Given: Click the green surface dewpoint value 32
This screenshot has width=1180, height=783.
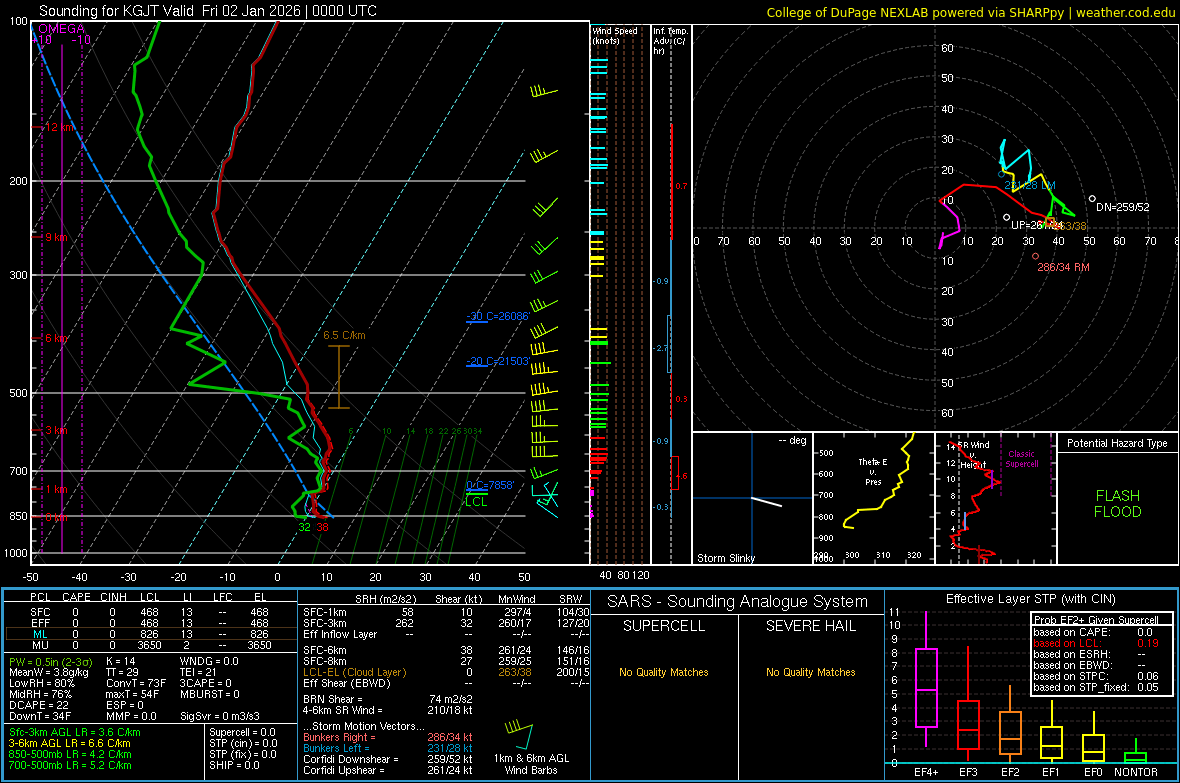Looking at the screenshot, I should 304,527.
